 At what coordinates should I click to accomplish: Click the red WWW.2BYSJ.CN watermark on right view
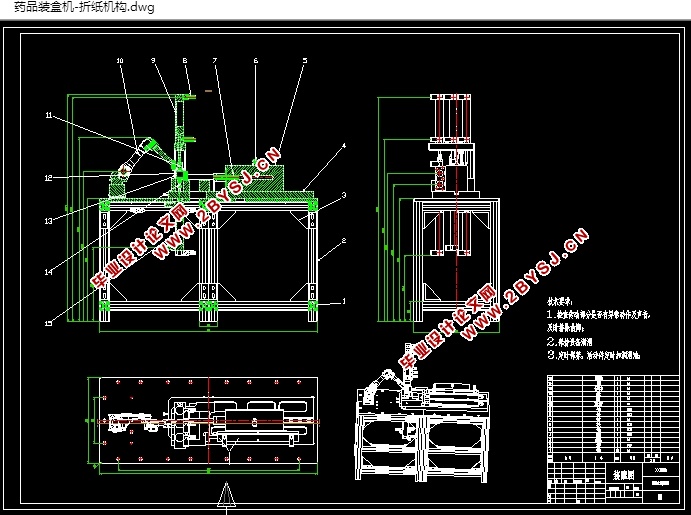pyautogui.click(x=525, y=284)
